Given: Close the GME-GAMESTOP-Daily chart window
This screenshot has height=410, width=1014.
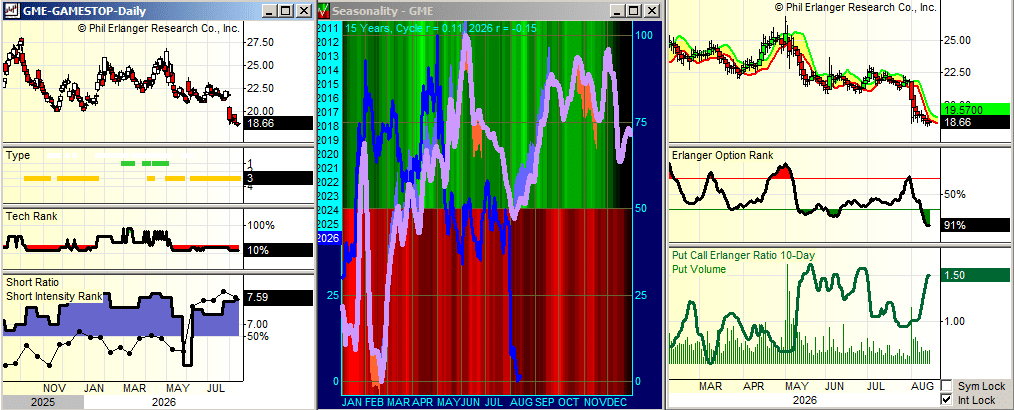Looking at the screenshot, I should (303, 11).
